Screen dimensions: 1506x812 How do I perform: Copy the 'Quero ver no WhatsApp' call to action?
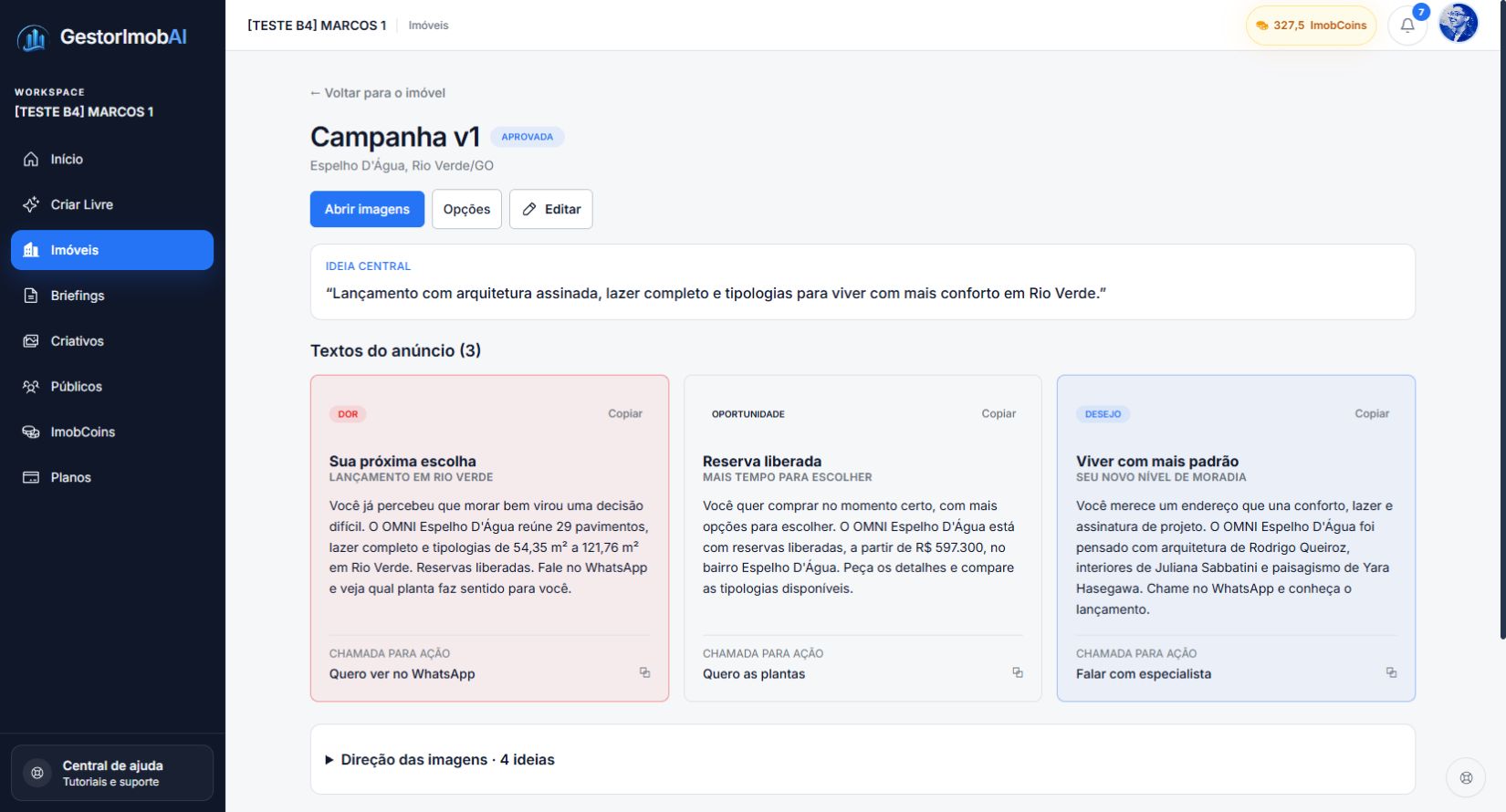pyautogui.click(x=644, y=672)
